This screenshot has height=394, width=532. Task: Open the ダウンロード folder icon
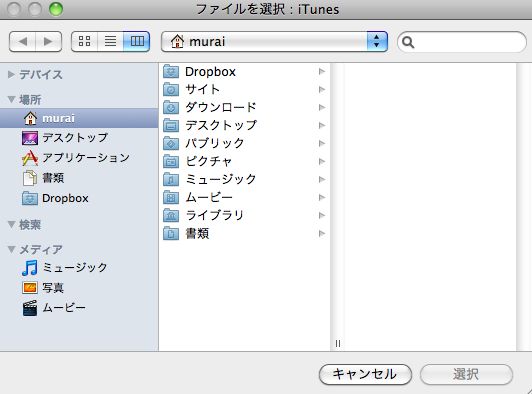point(171,108)
